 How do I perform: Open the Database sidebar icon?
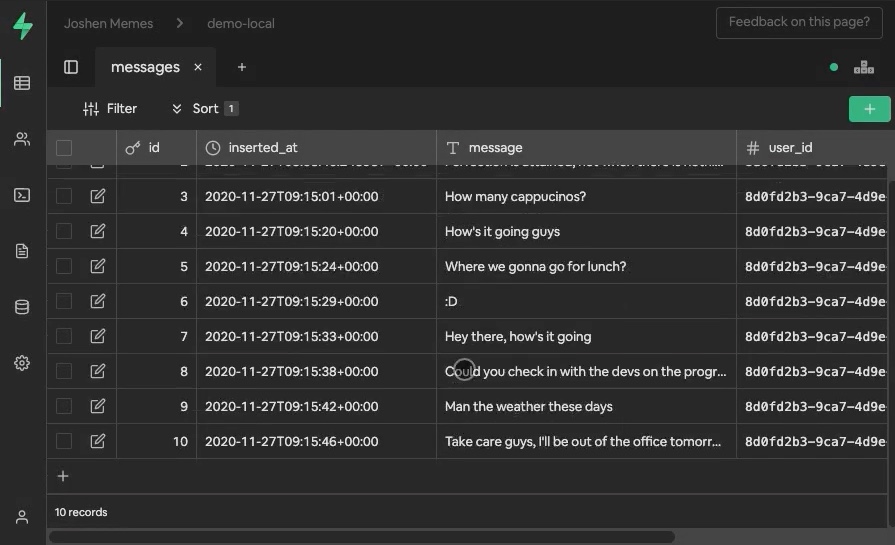click(x=22, y=307)
